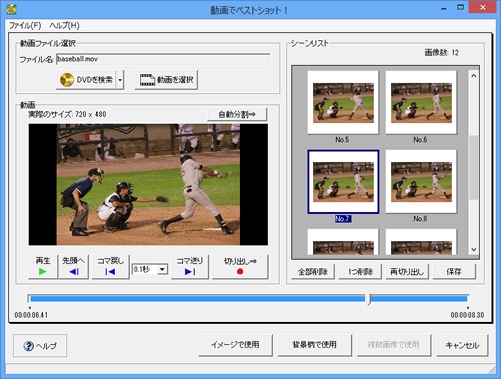The image size is (501, 379).
Task: Click the 実際のサイズ: 720 x 480 text
Action: (x=67, y=114)
